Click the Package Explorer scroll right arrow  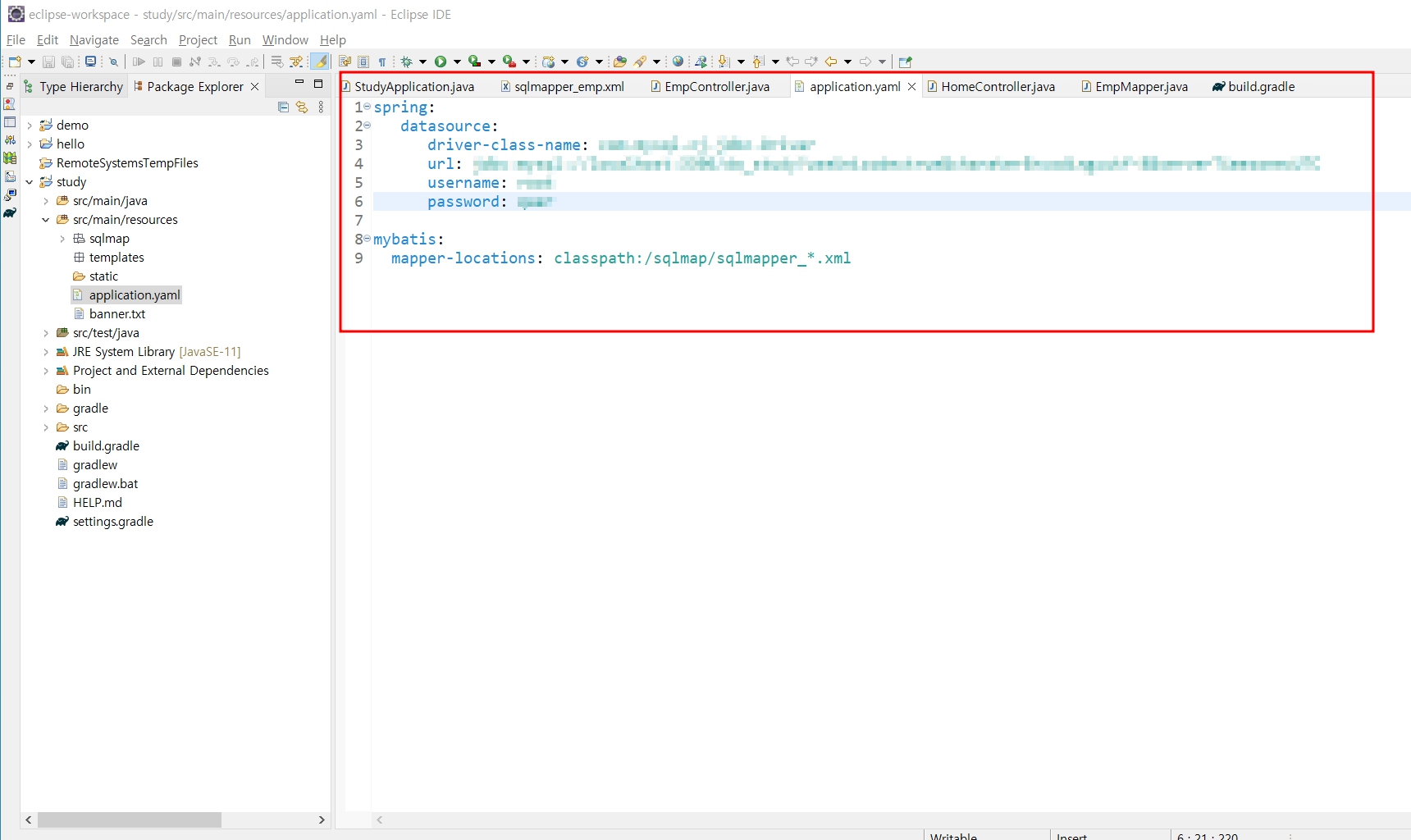point(322,819)
